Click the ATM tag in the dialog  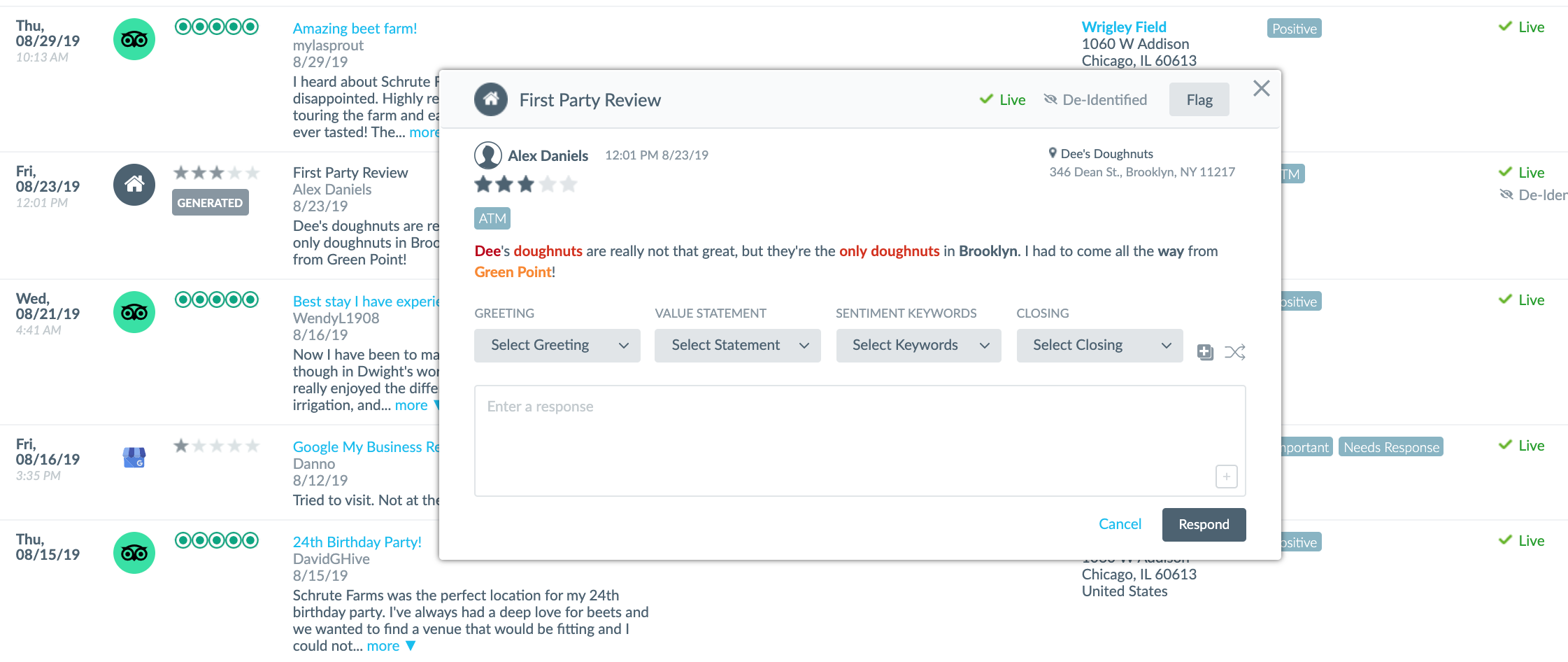point(492,218)
